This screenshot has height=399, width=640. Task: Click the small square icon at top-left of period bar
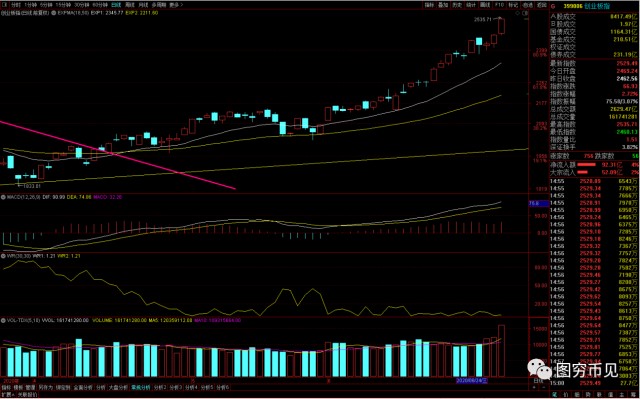tap(5, 5)
